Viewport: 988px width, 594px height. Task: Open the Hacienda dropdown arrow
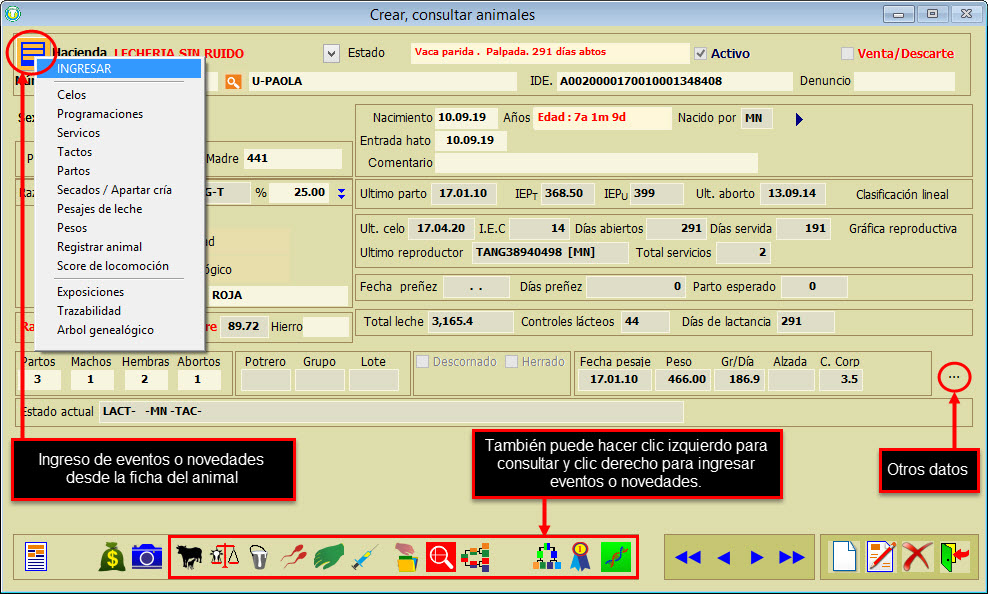[332, 53]
